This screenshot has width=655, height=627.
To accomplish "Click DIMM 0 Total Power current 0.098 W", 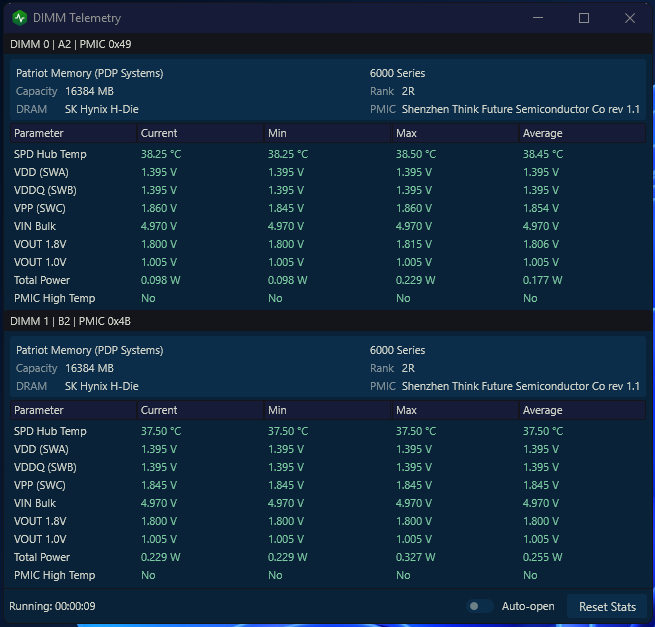I will (x=160, y=280).
